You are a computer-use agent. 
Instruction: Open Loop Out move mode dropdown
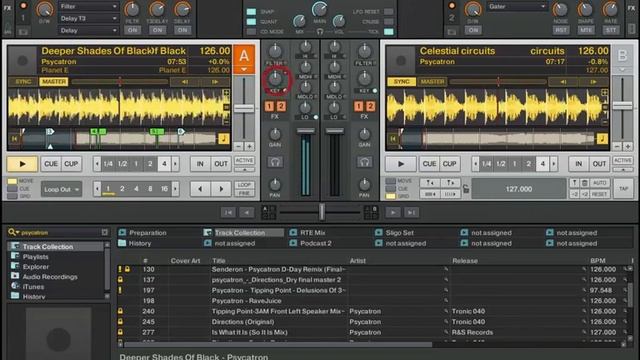61,189
